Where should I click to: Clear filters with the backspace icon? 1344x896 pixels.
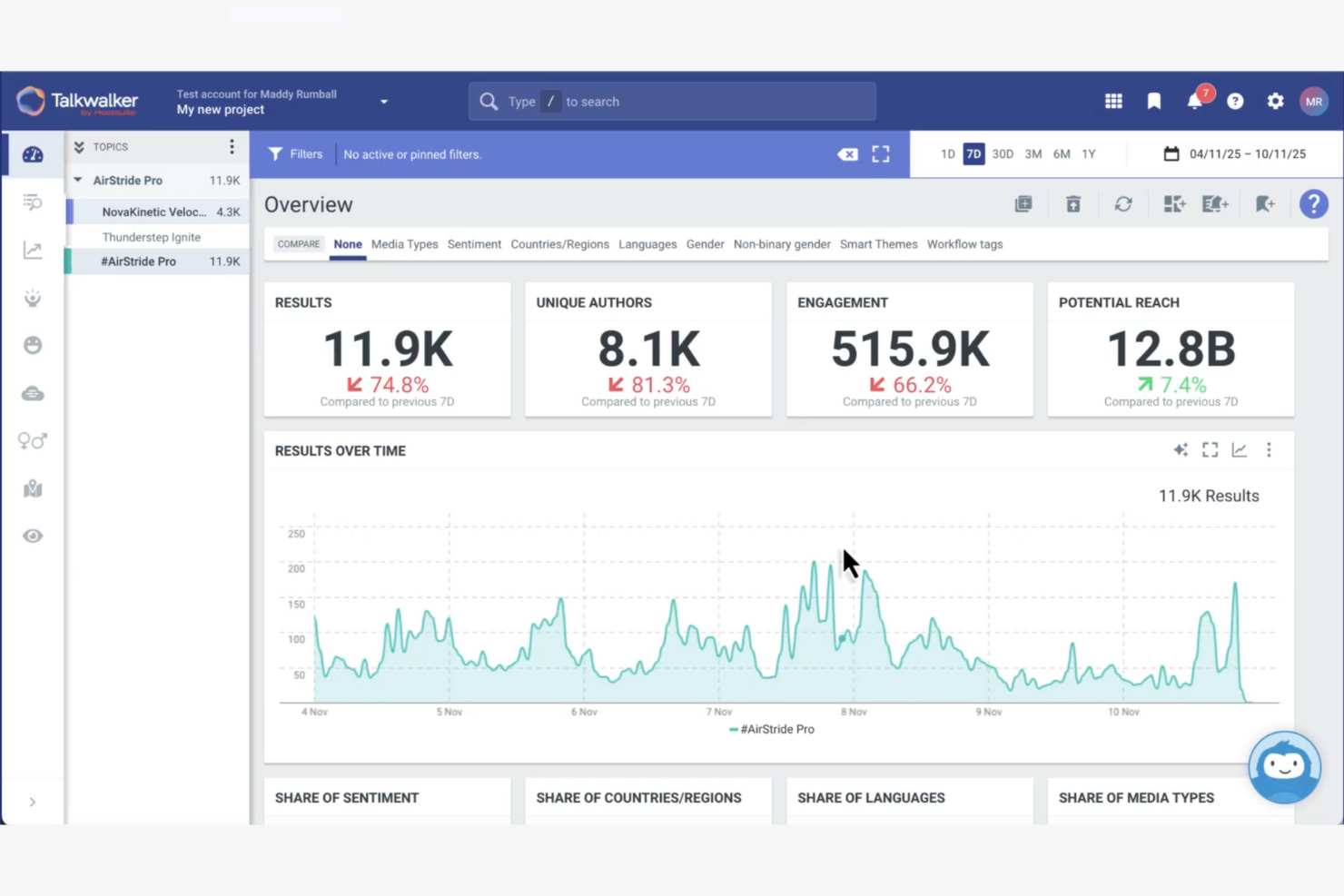click(847, 154)
